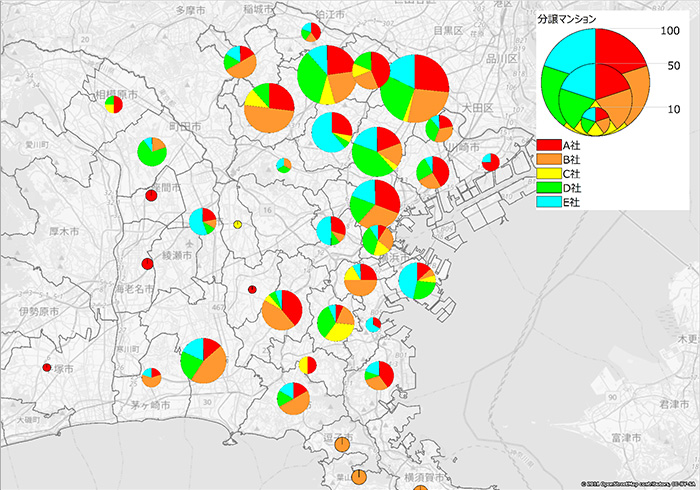Select the orange circle on 逗子市
This screenshot has height=490, width=700.
342,444
